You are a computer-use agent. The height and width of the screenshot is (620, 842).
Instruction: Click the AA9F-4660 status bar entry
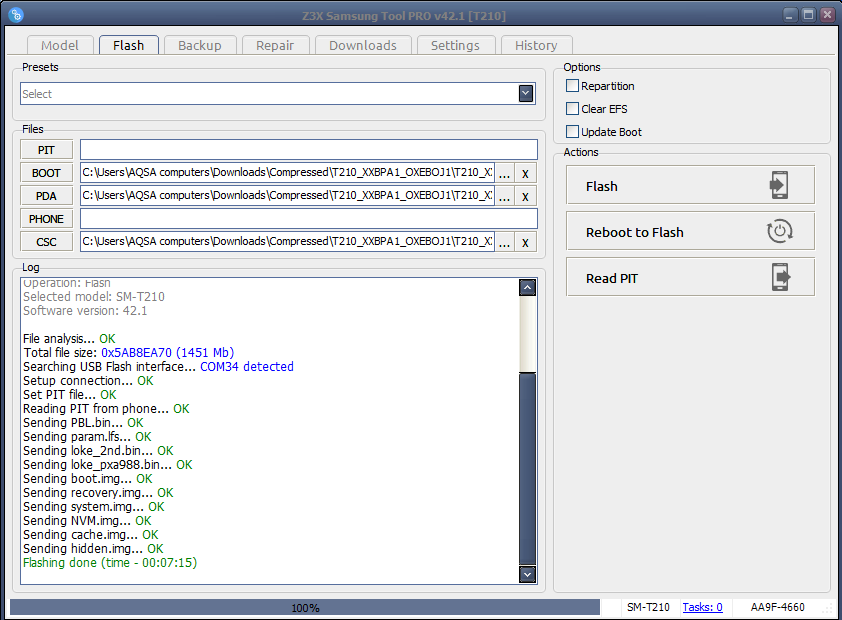[x=778, y=607]
